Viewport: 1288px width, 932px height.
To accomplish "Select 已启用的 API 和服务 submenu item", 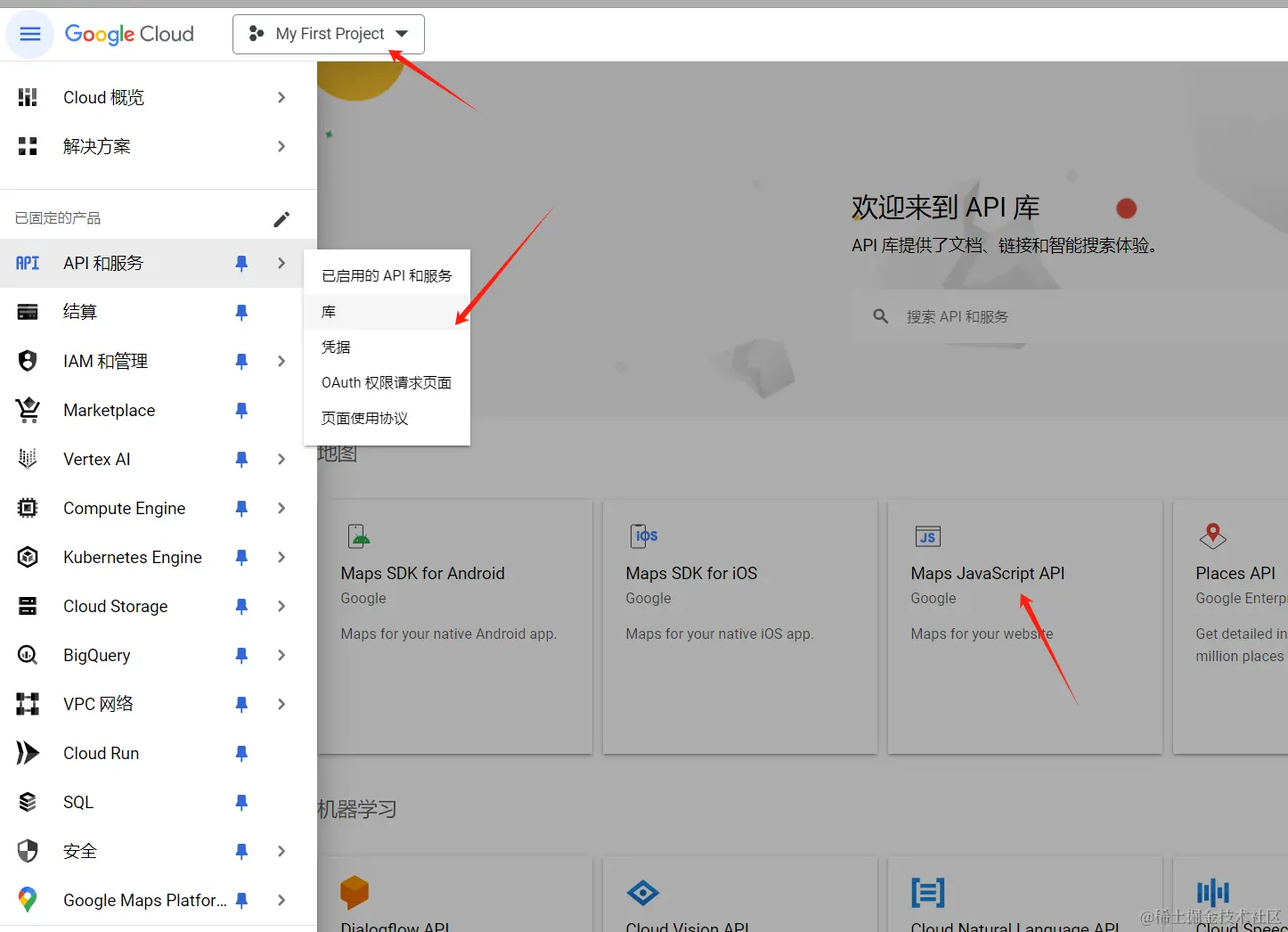I will (x=387, y=276).
